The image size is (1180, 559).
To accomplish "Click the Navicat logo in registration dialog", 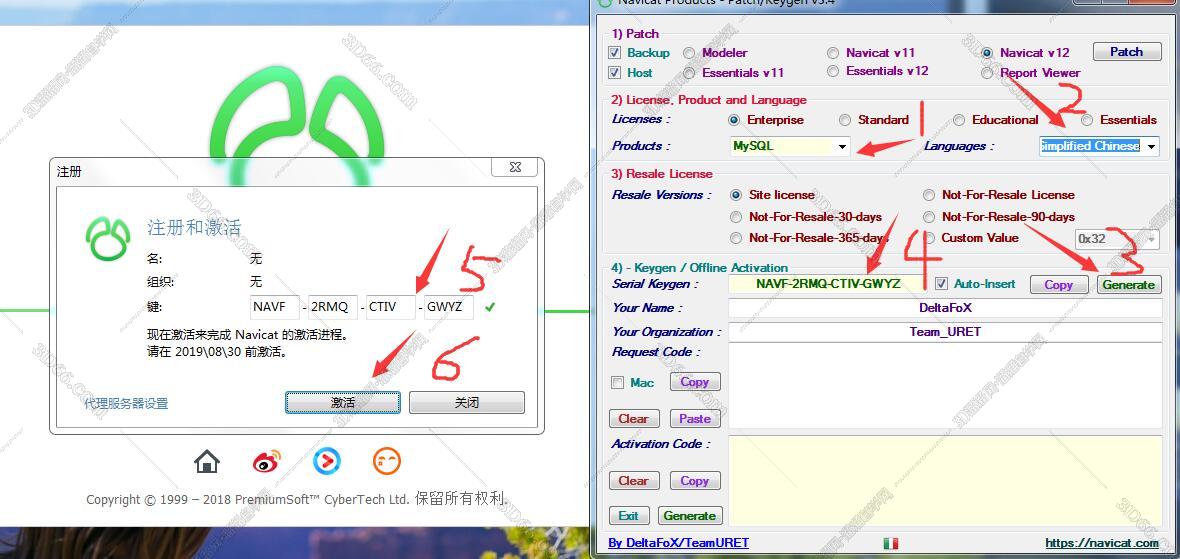I will pyautogui.click(x=108, y=238).
